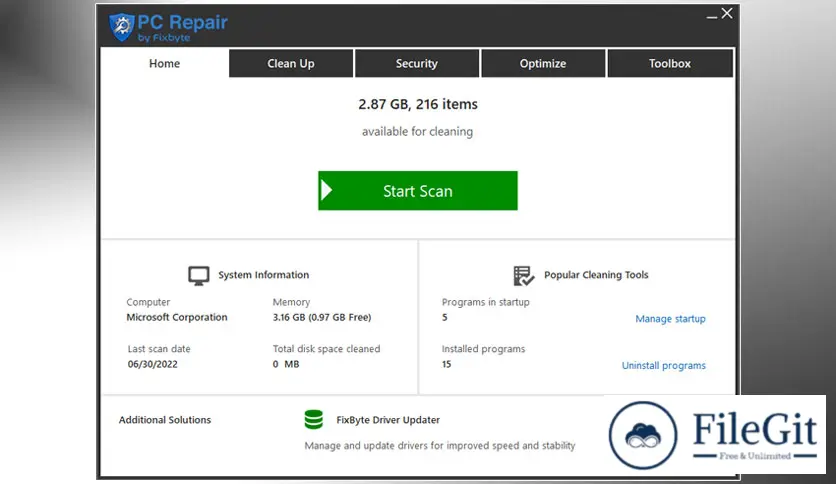Click the last scan date '06/30/2022'

point(152,364)
